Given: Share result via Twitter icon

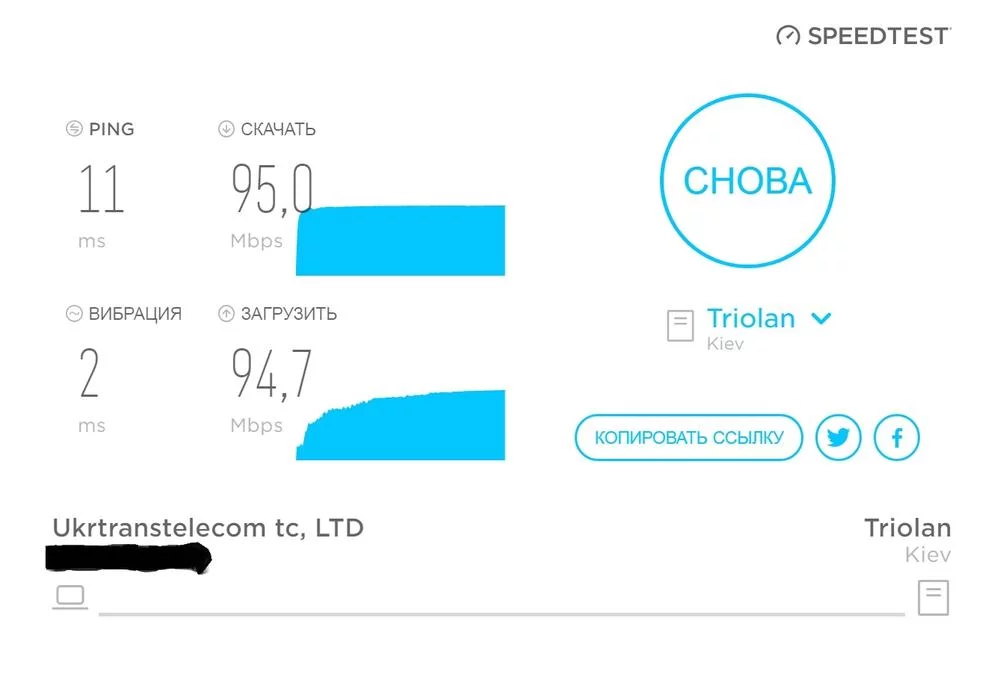Looking at the screenshot, I should coord(838,437).
